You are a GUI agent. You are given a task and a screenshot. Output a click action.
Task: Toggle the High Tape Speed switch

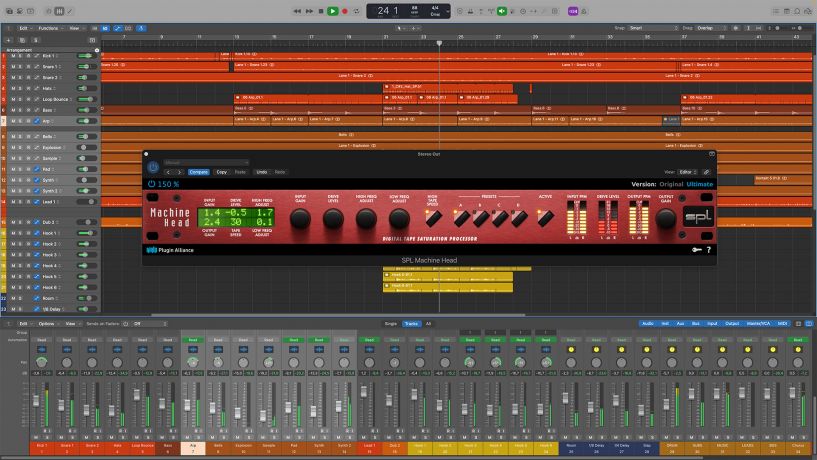[433, 216]
